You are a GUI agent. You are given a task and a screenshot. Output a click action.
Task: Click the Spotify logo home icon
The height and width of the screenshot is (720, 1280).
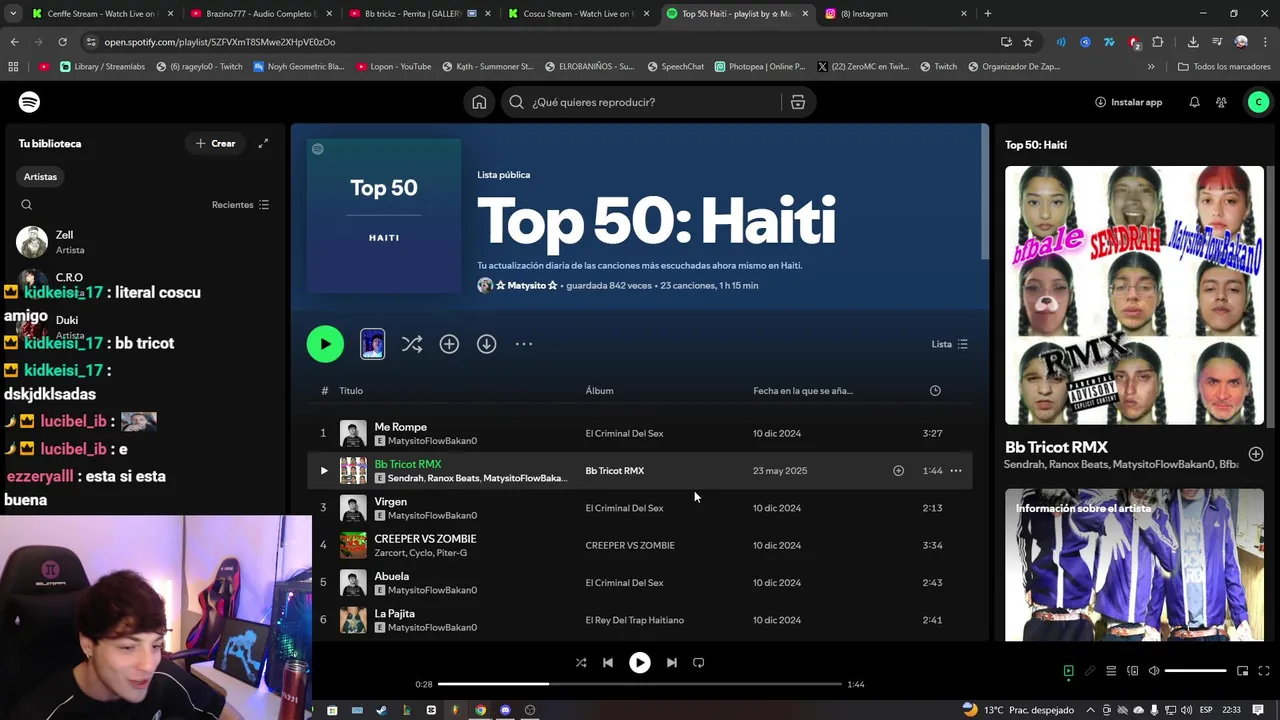(x=29, y=102)
